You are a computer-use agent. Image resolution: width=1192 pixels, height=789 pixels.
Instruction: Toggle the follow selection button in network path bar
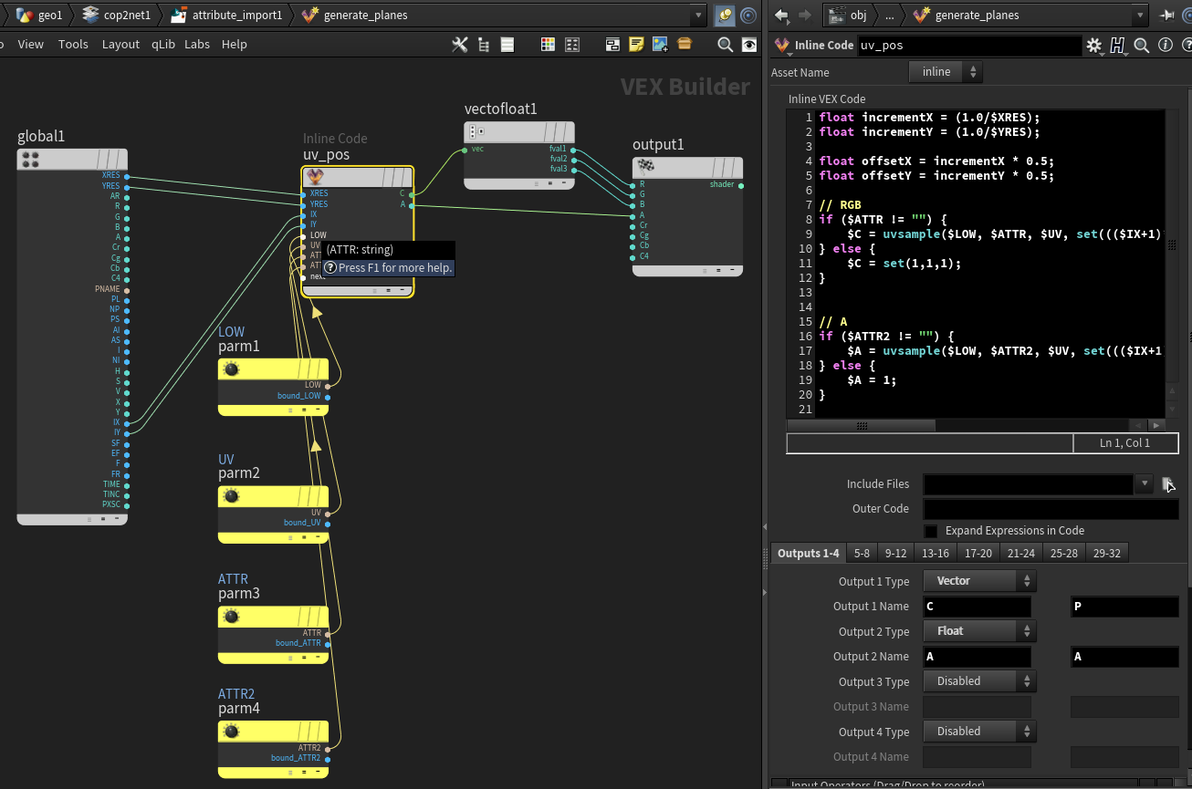tap(747, 15)
